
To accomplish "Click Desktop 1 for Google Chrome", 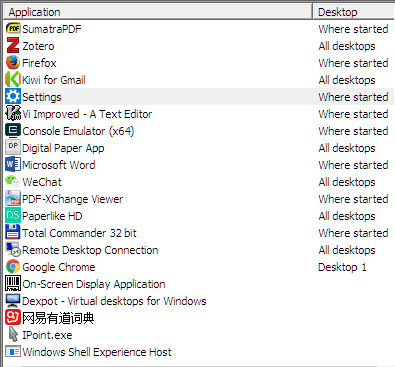I will click(x=342, y=267).
